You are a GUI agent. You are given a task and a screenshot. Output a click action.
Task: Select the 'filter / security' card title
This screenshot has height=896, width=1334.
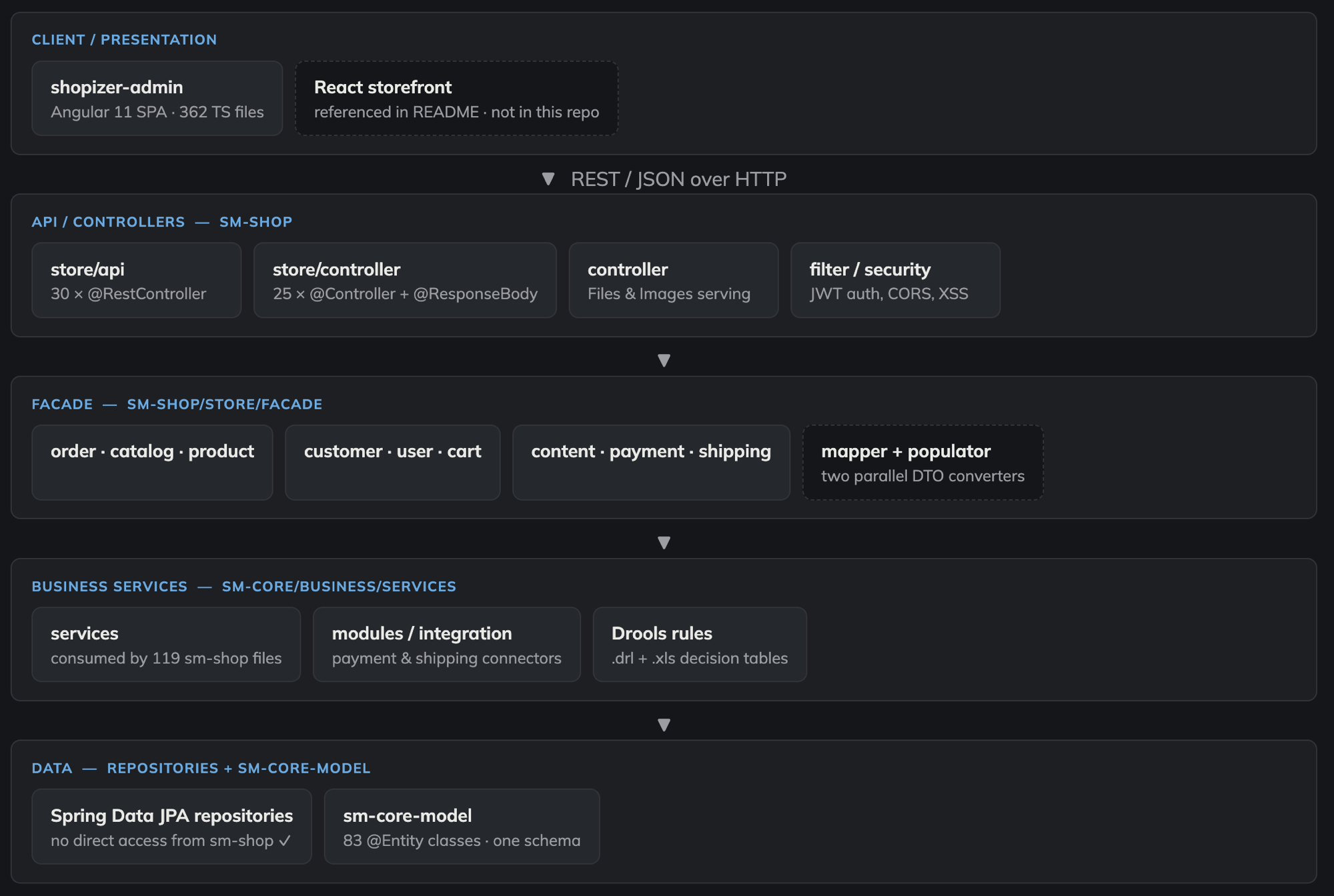click(870, 269)
